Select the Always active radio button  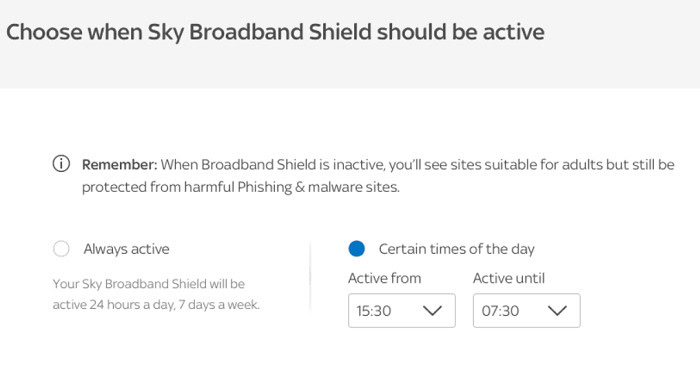tap(61, 249)
